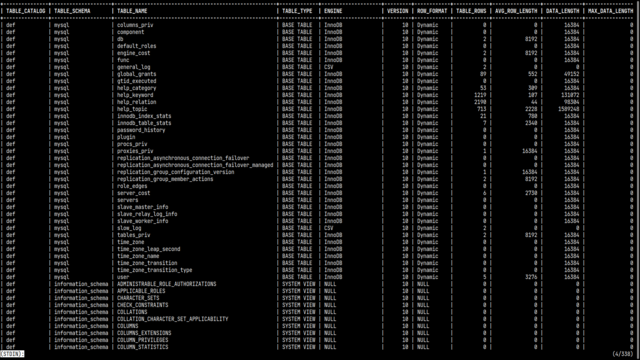
Task: Select the default_roles table name
Action: click(x=137, y=46)
